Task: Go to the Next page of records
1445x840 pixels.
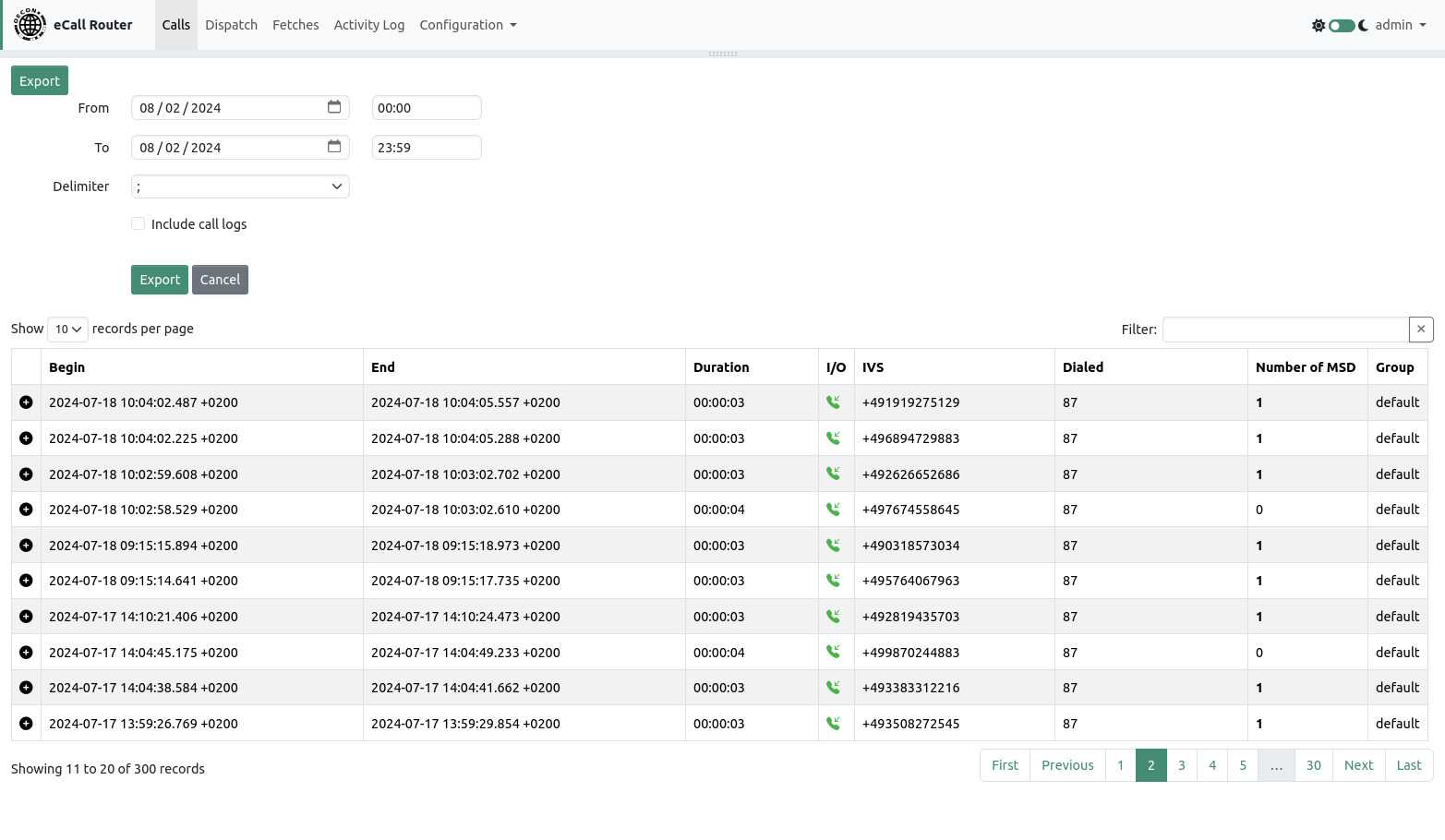Action: (1358, 765)
